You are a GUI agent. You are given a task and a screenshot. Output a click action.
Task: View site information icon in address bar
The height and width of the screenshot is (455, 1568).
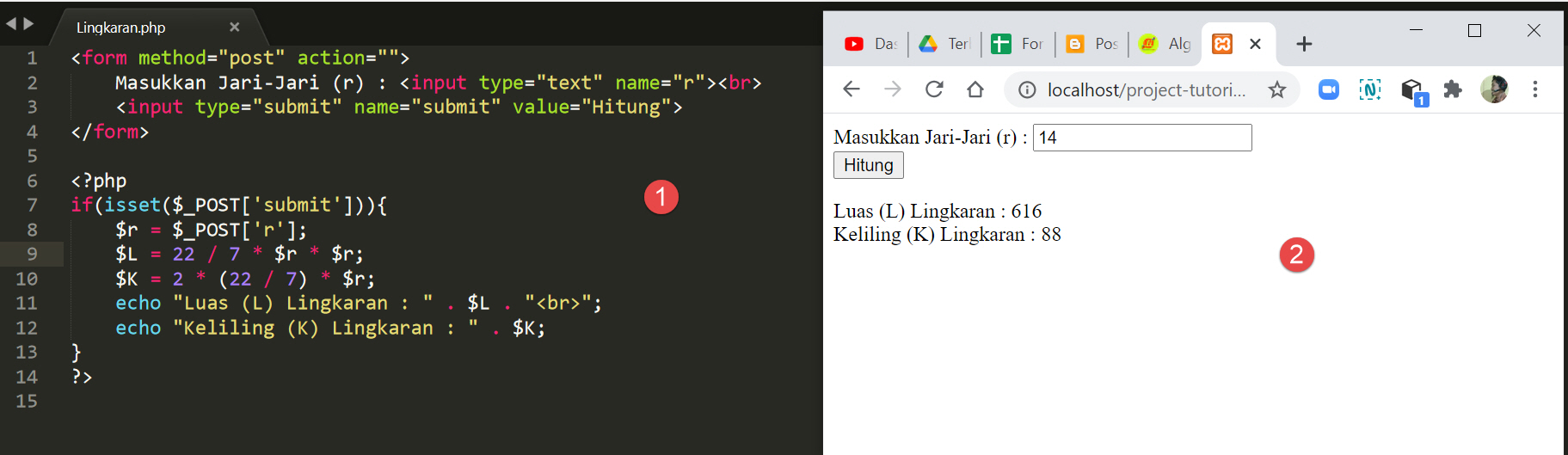[1027, 90]
